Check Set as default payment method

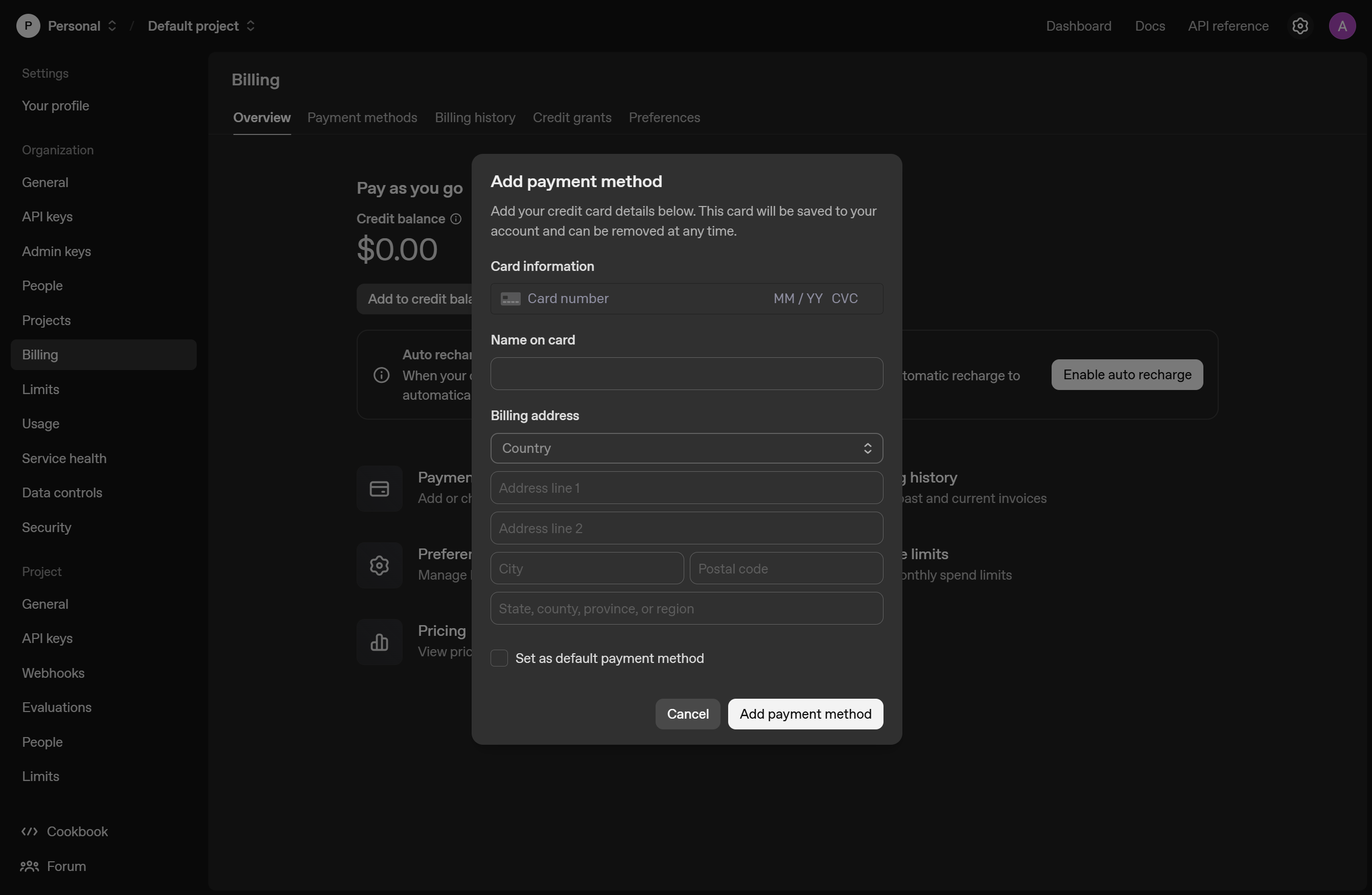point(499,657)
